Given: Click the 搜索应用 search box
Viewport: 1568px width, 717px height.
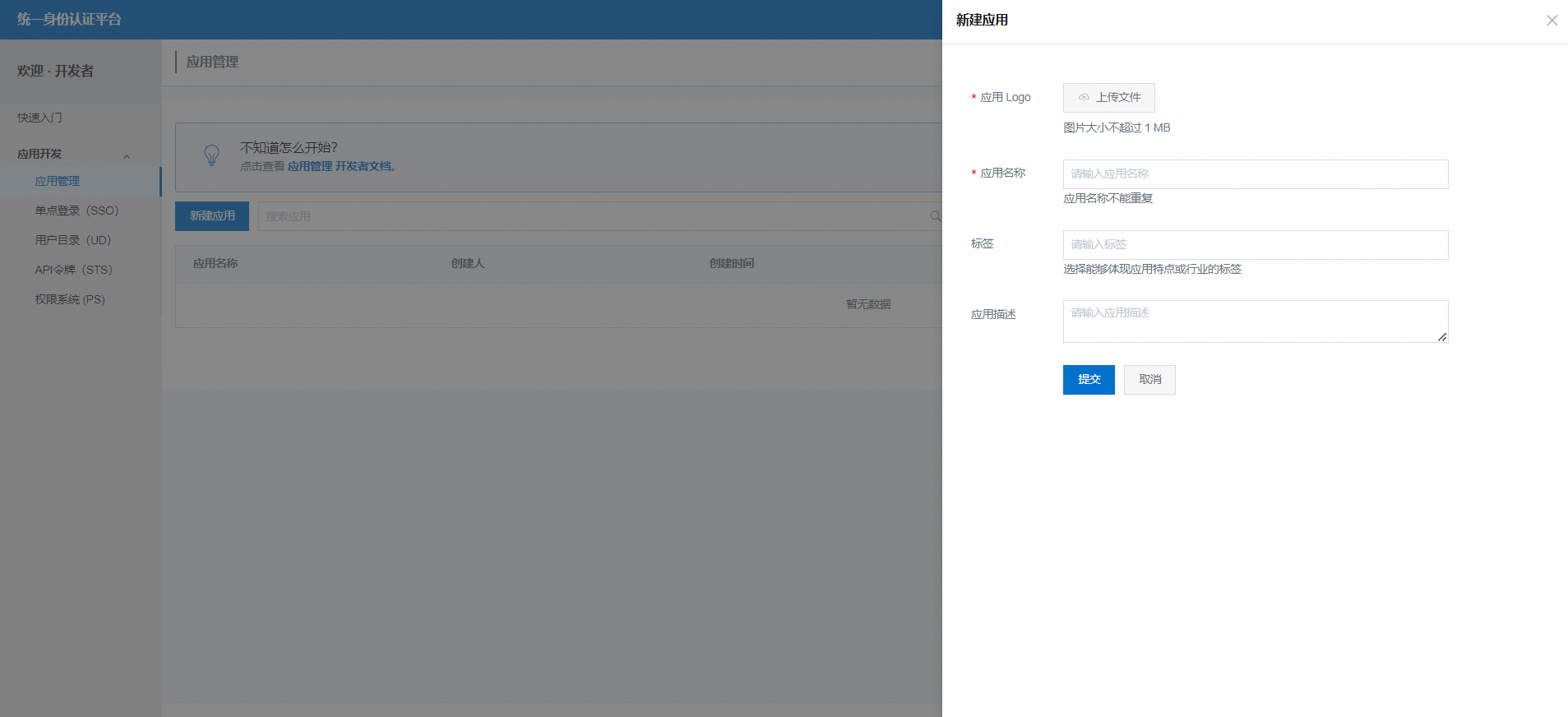Looking at the screenshot, I should pos(592,216).
